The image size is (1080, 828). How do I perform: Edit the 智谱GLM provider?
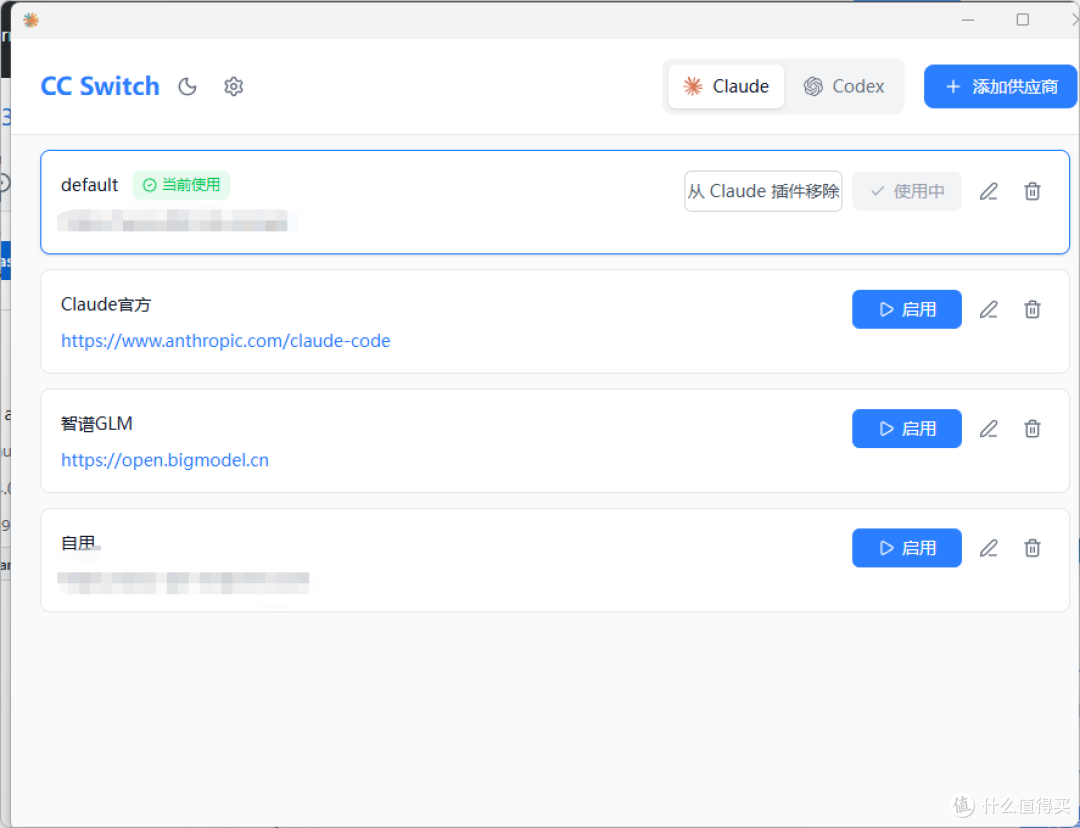point(989,428)
